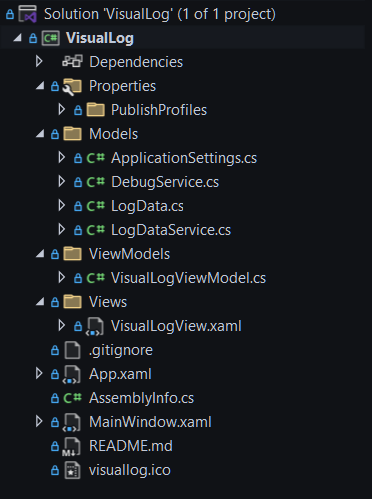The image size is (372, 499).
Task: Select DebugService.cs file entry
Action: point(165,182)
